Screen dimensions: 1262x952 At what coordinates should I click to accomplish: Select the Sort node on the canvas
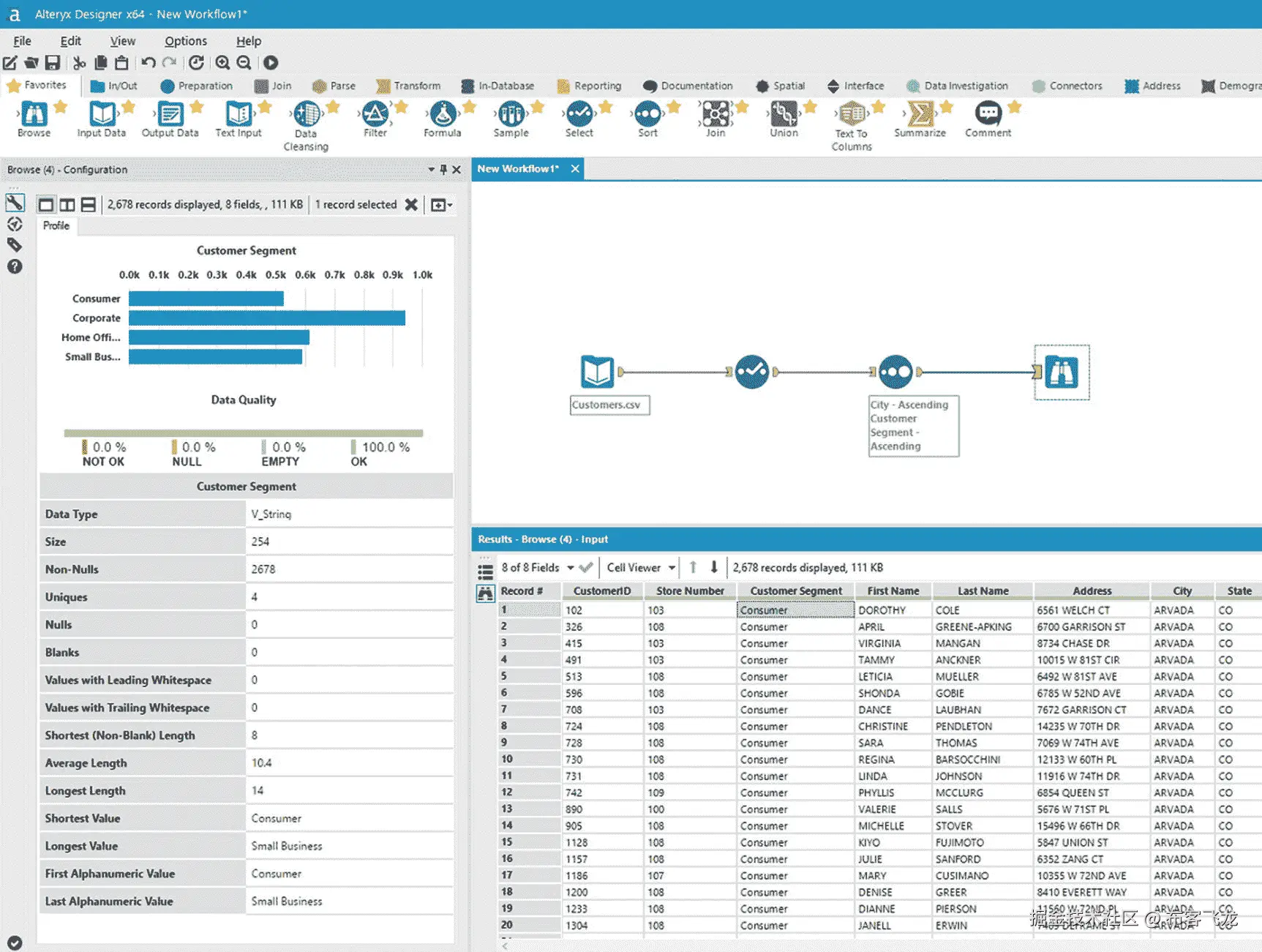[x=895, y=372]
